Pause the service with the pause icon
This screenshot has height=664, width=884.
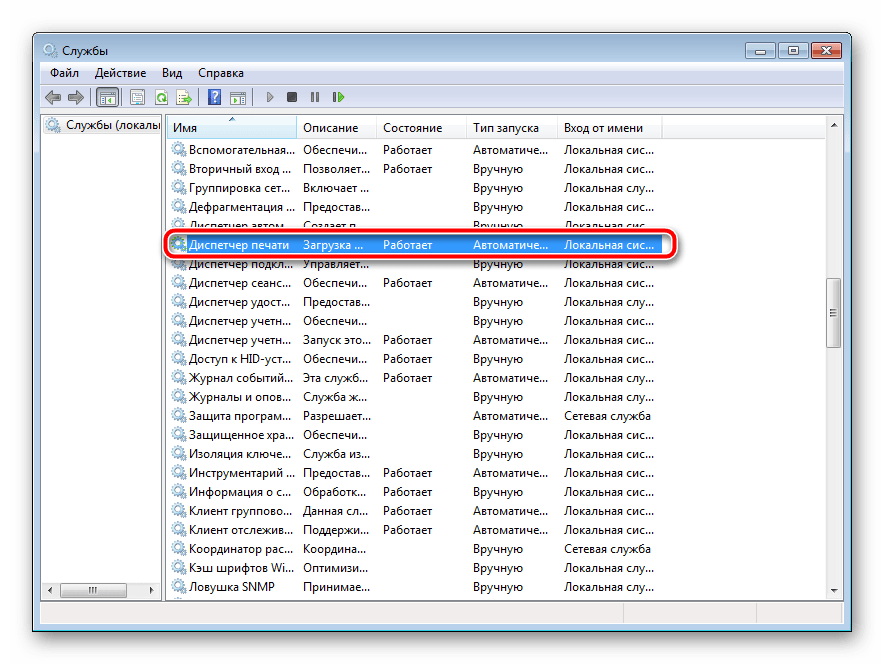coord(315,97)
